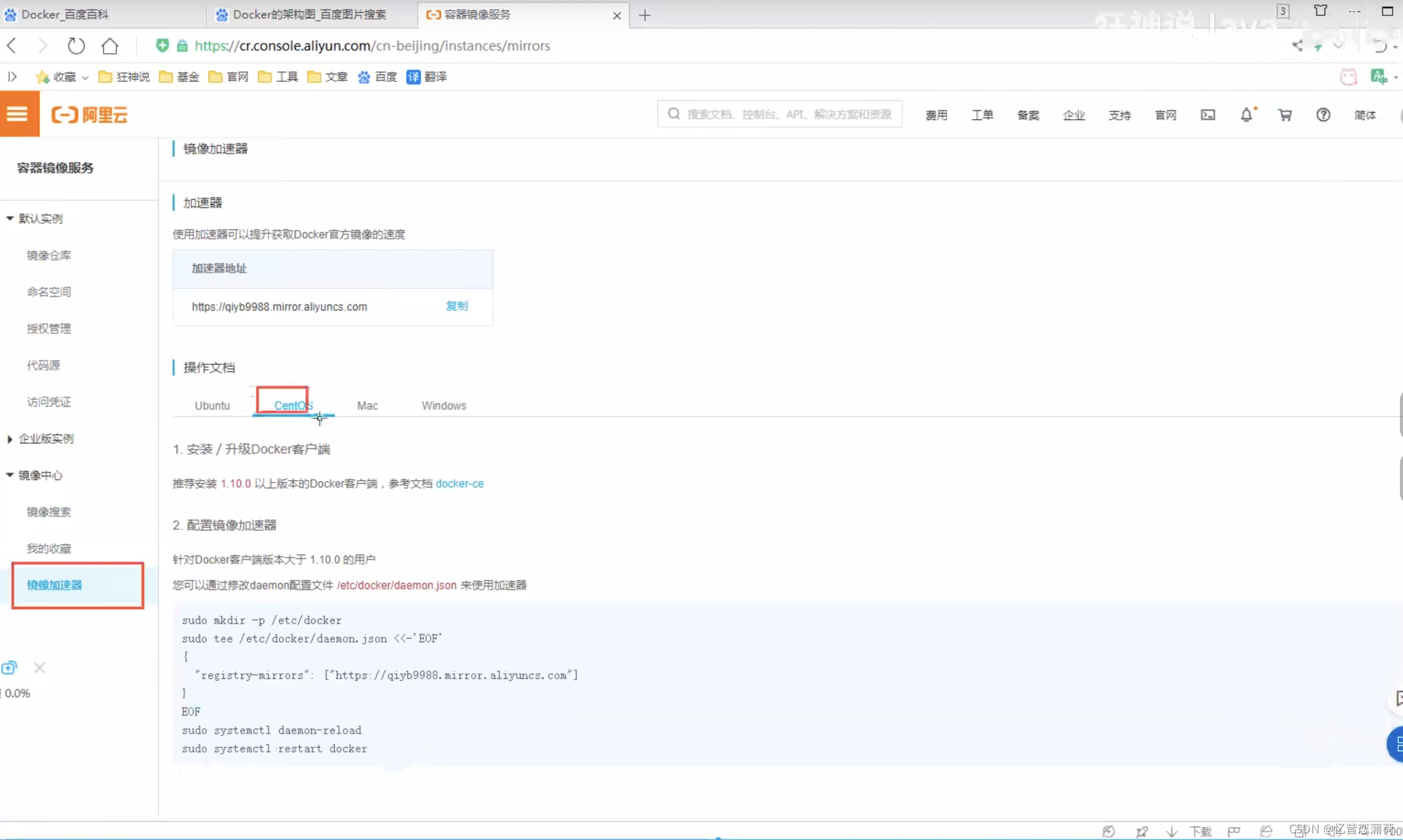
Task: Reload the page with refresh icon
Action: pyautogui.click(x=76, y=45)
